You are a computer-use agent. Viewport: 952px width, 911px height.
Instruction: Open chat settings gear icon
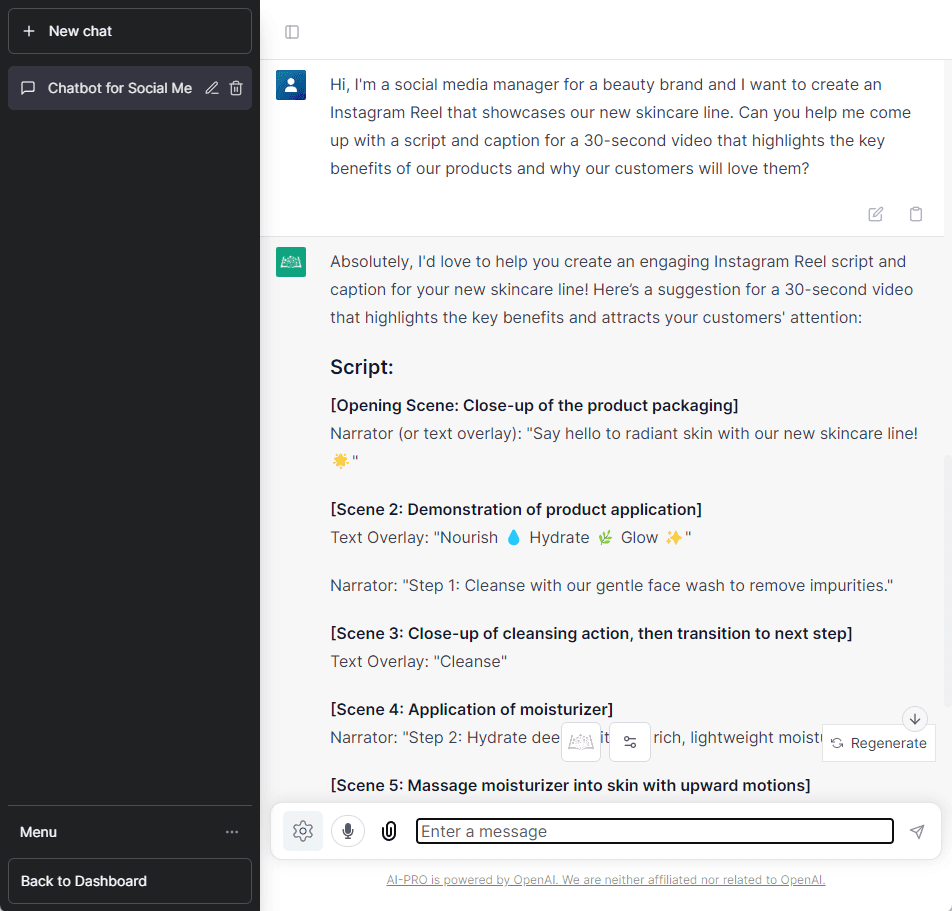point(303,831)
